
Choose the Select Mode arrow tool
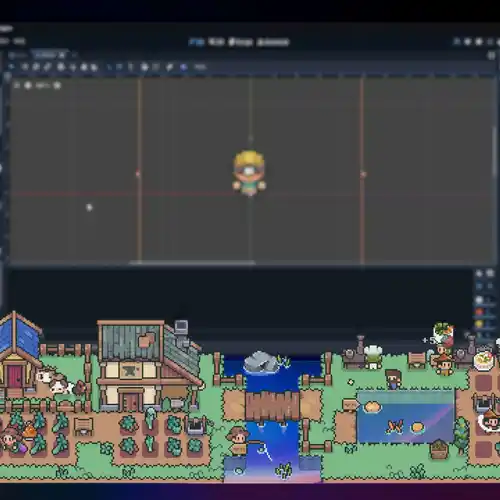[11, 67]
